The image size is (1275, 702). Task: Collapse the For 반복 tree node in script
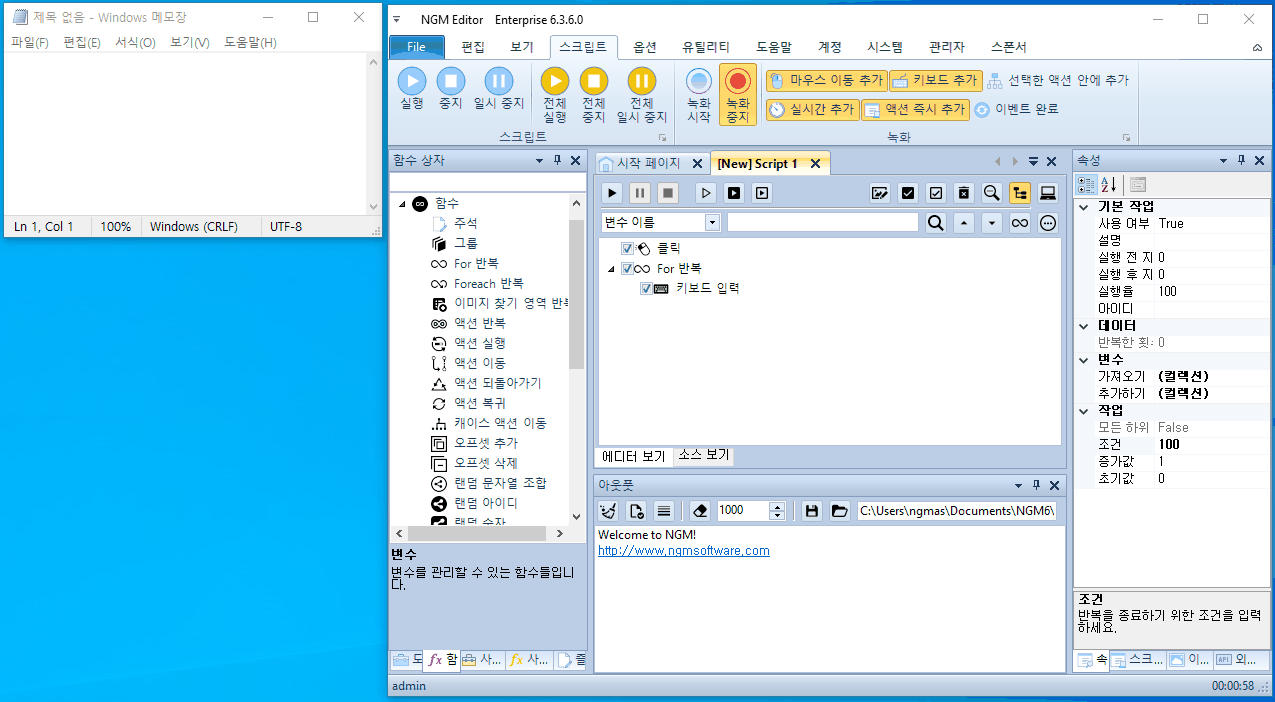pyautogui.click(x=610, y=269)
